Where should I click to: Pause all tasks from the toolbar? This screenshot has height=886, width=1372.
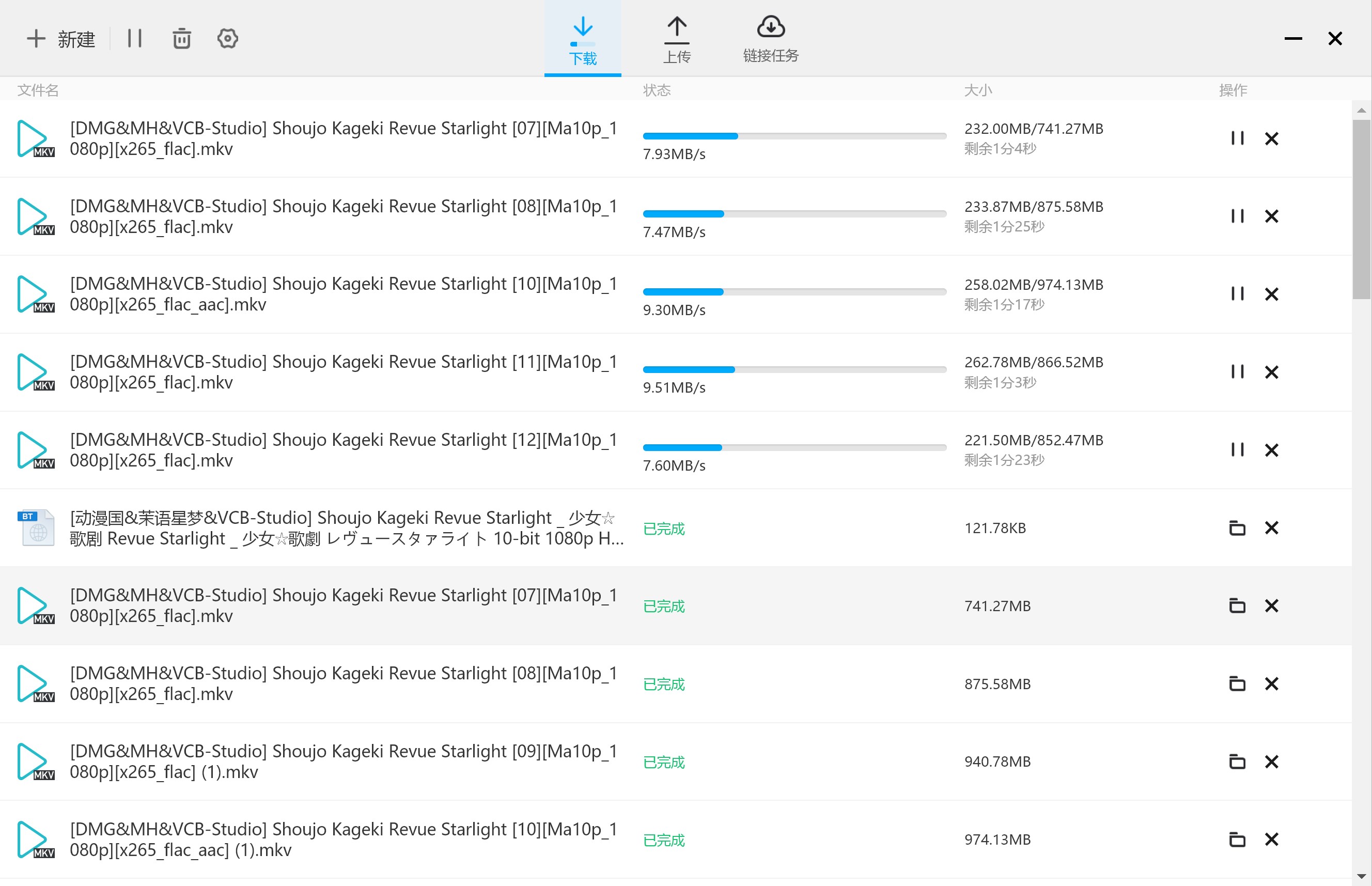(x=135, y=39)
